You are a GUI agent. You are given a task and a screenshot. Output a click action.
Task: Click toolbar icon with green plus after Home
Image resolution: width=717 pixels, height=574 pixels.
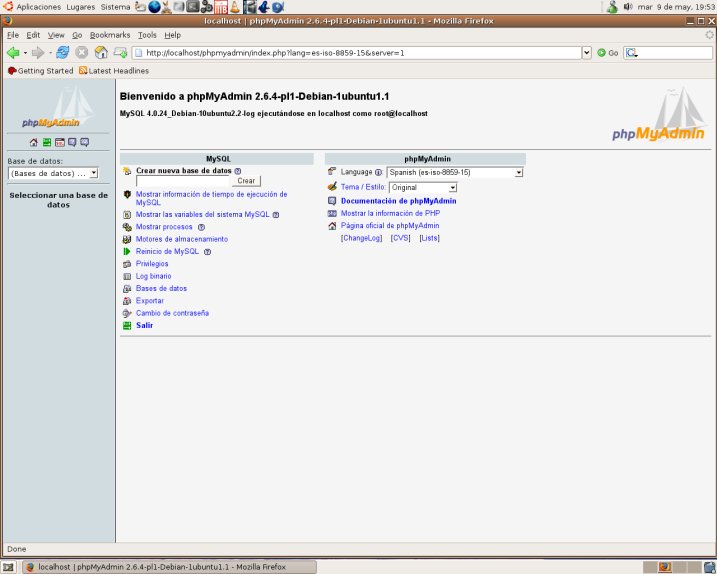click(x=120, y=53)
